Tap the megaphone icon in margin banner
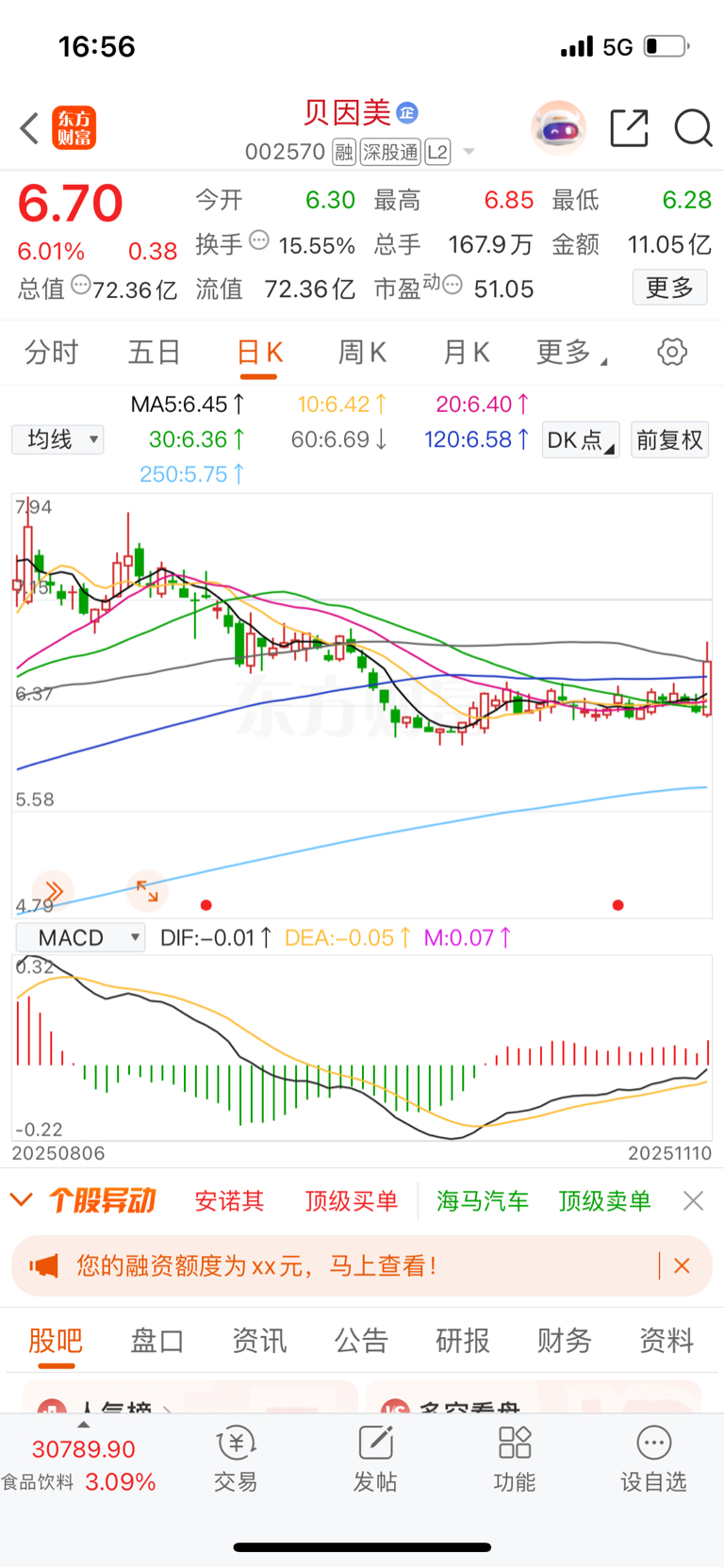 pyautogui.click(x=43, y=1265)
